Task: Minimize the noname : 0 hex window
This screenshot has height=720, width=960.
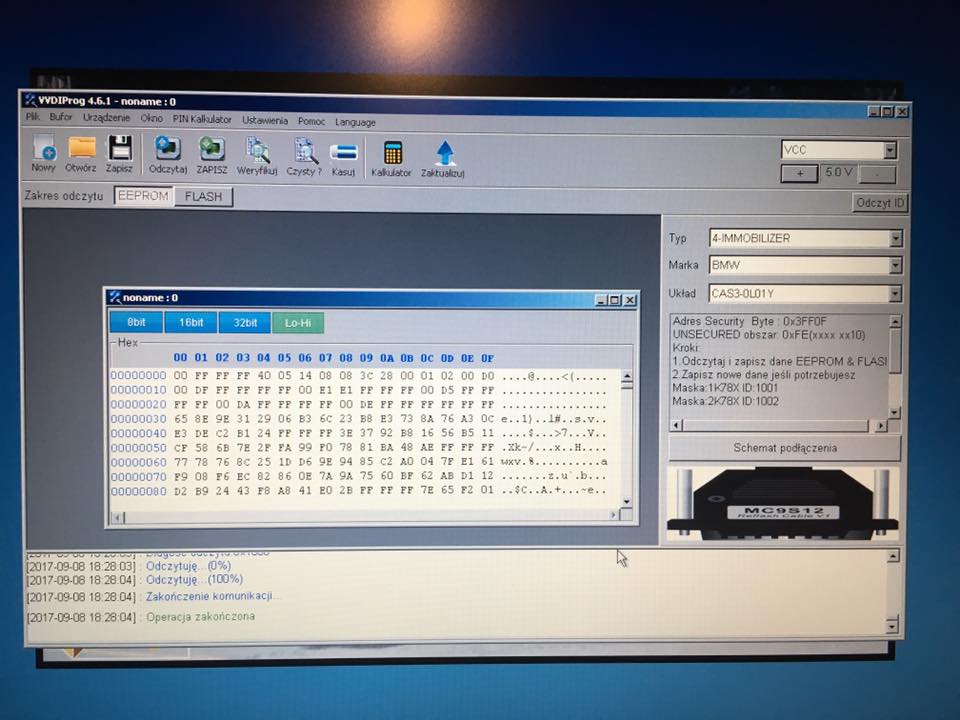Action: 601,300
